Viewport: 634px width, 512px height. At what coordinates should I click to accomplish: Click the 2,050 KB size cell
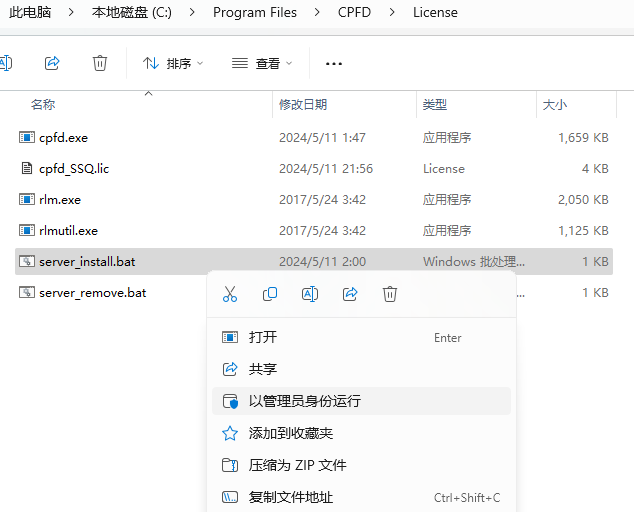click(583, 200)
